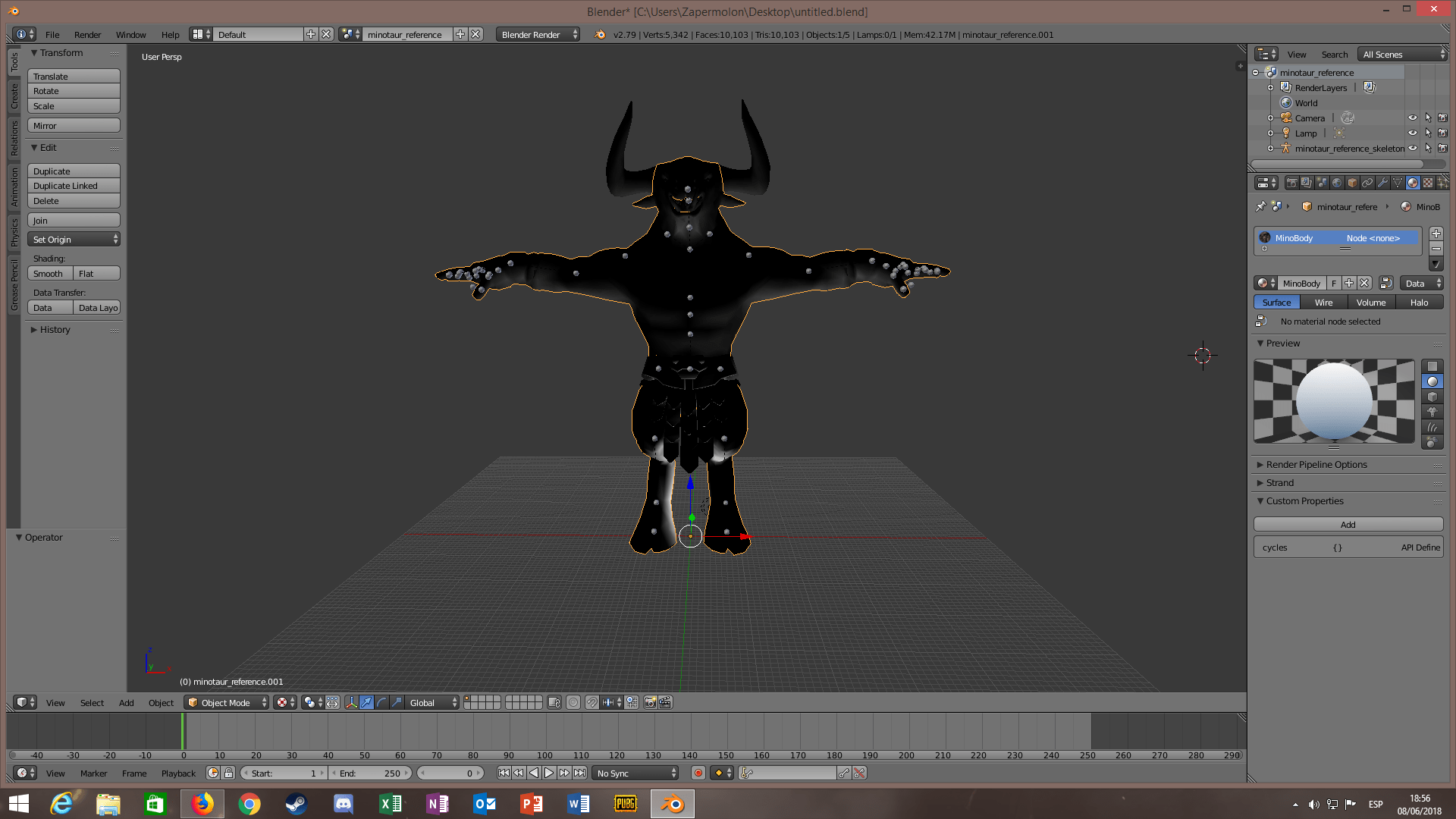
Task: Expand the History panel in the Tools shelf
Action: (53, 329)
